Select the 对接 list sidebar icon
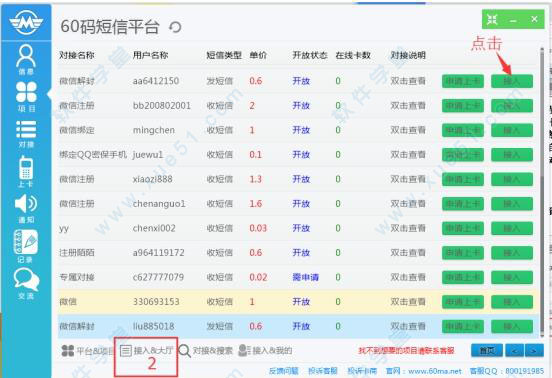This screenshot has width=552, height=378. (x=26, y=134)
